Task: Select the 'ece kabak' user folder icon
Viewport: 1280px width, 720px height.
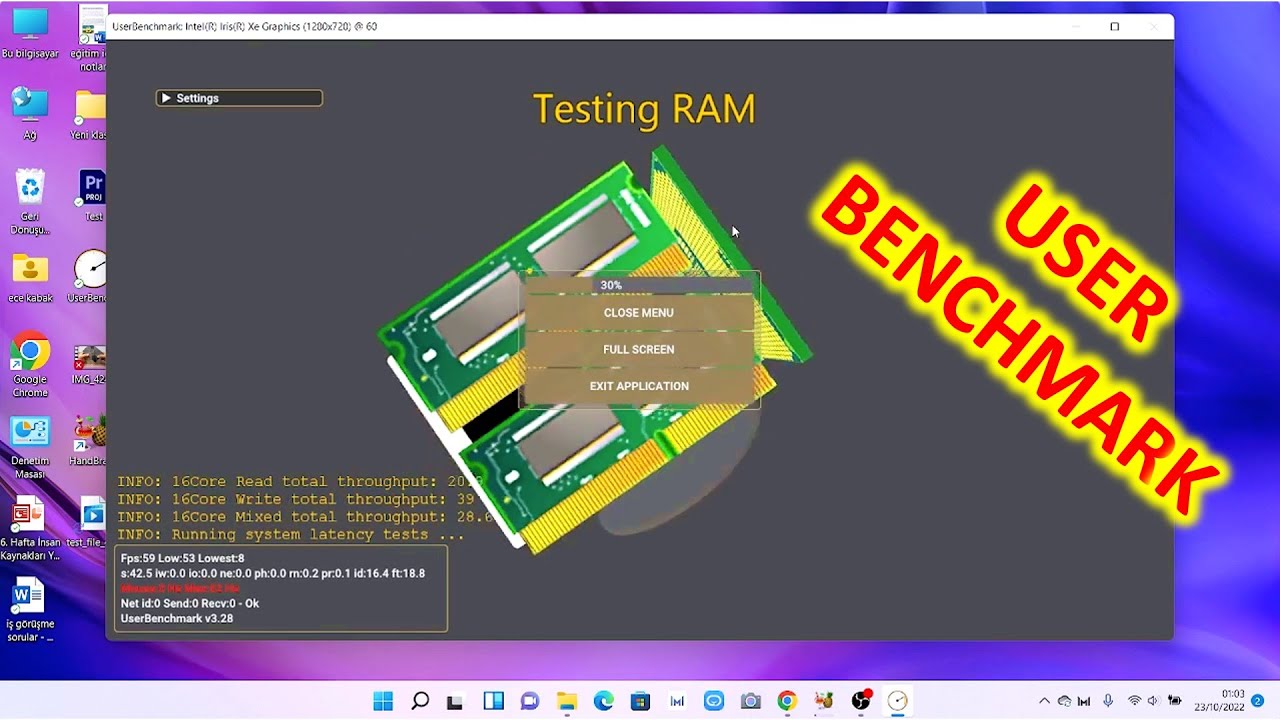Action: click(30, 277)
